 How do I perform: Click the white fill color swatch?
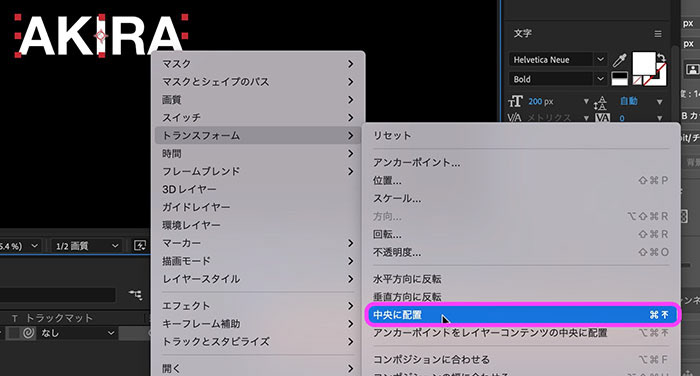tap(644, 63)
